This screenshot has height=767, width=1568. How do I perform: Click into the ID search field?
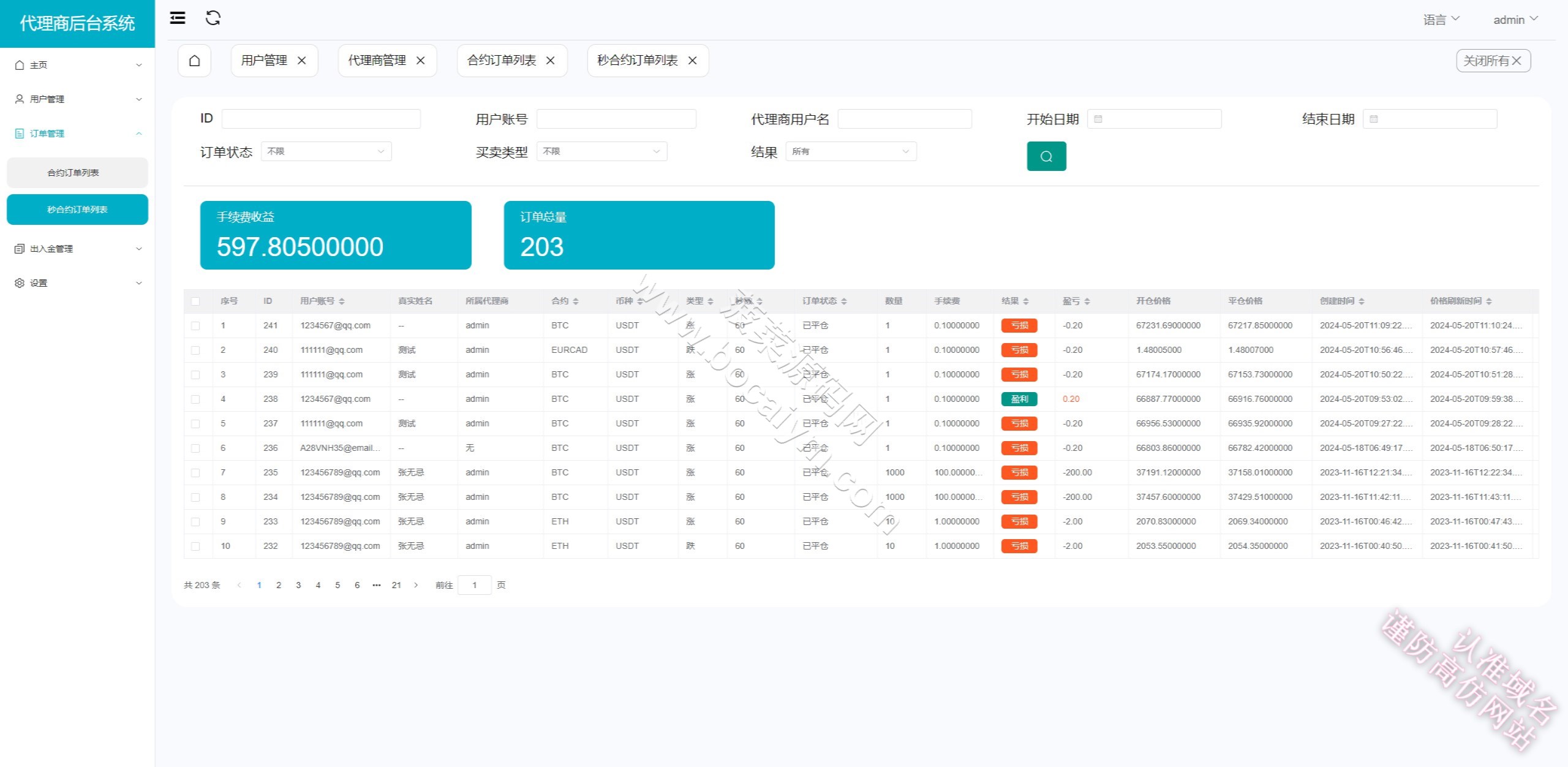click(x=321, y=119)
